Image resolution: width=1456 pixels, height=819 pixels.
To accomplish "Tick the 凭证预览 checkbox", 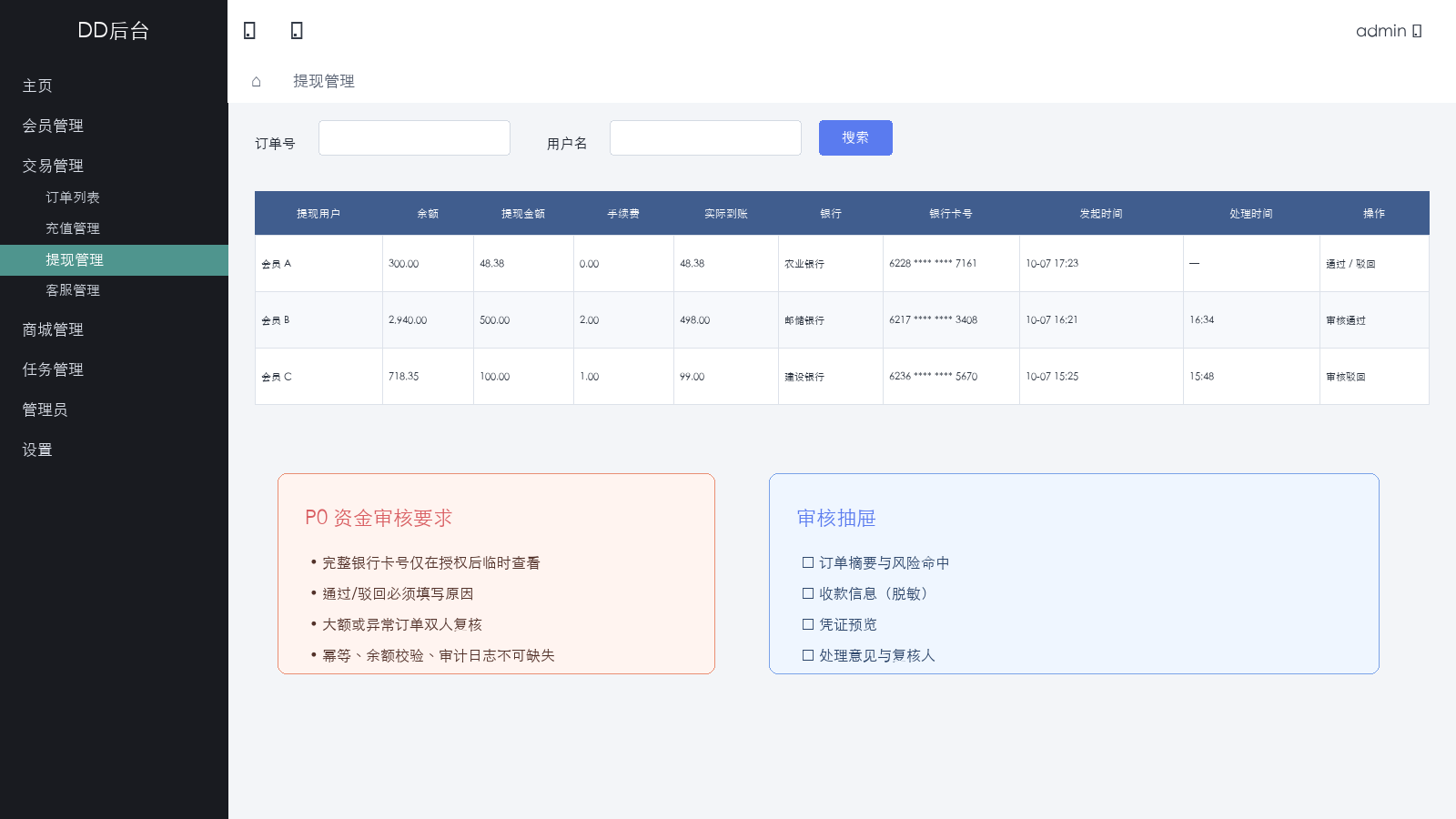I will (807, 624).
